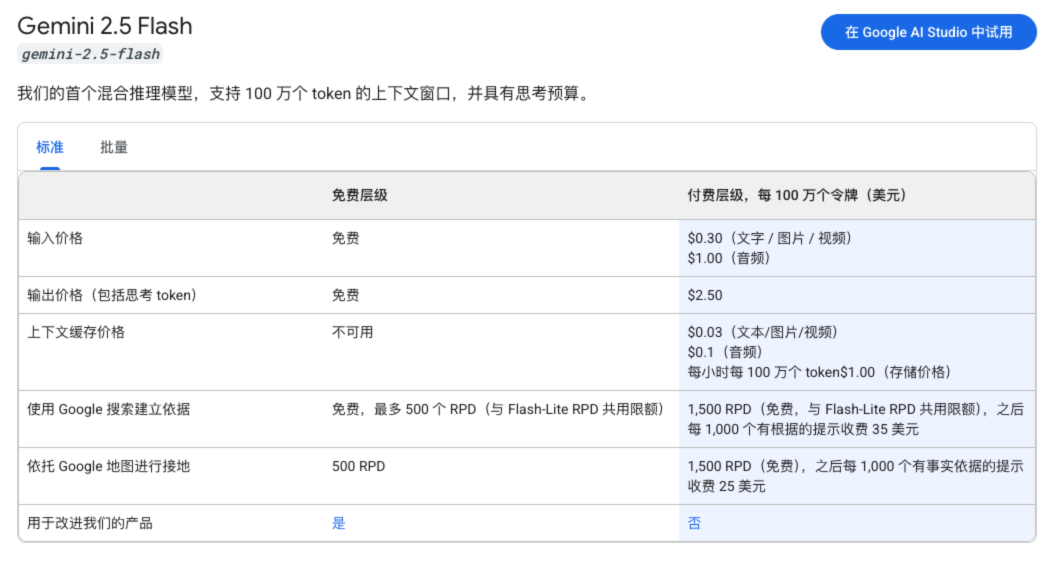Click the 是 link in the free tier column
Viewport: 1046px width, 563px height.
(x=339, y=523)
